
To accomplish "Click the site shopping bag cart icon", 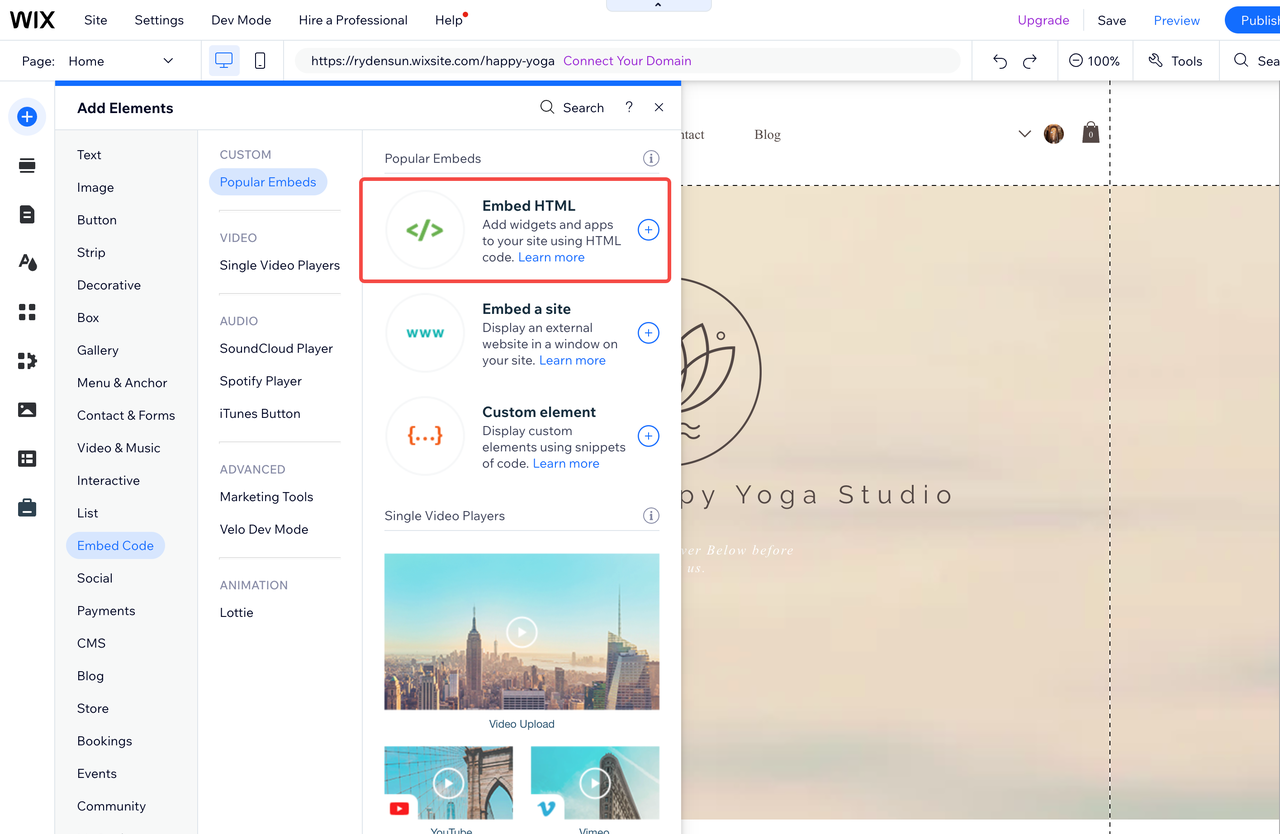I will point(1091,133).
